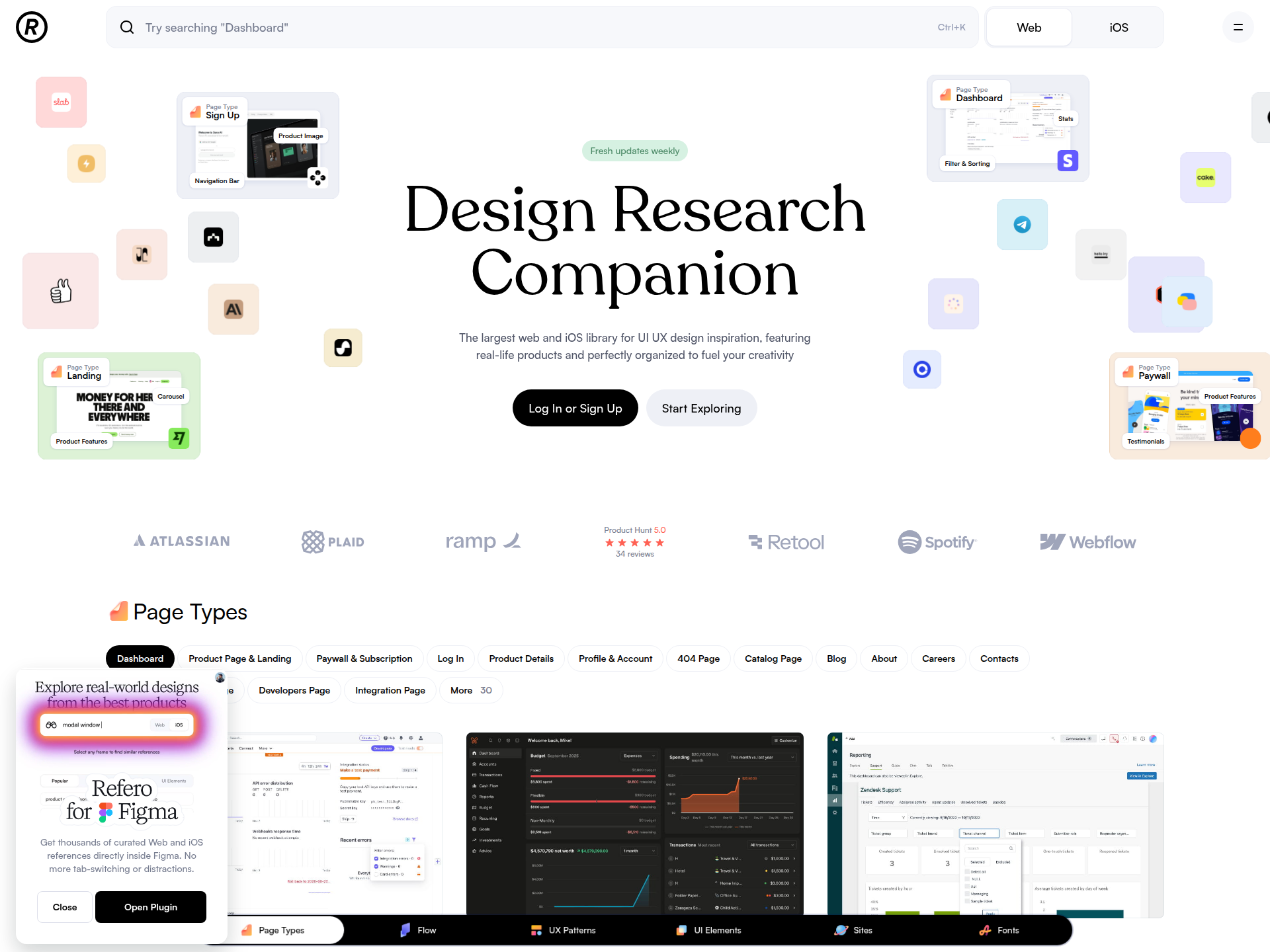Viewport: 1270px width, 952px height.
Task: Open UX Patterns in bottom navigation
Action: (x=563, y=930)
